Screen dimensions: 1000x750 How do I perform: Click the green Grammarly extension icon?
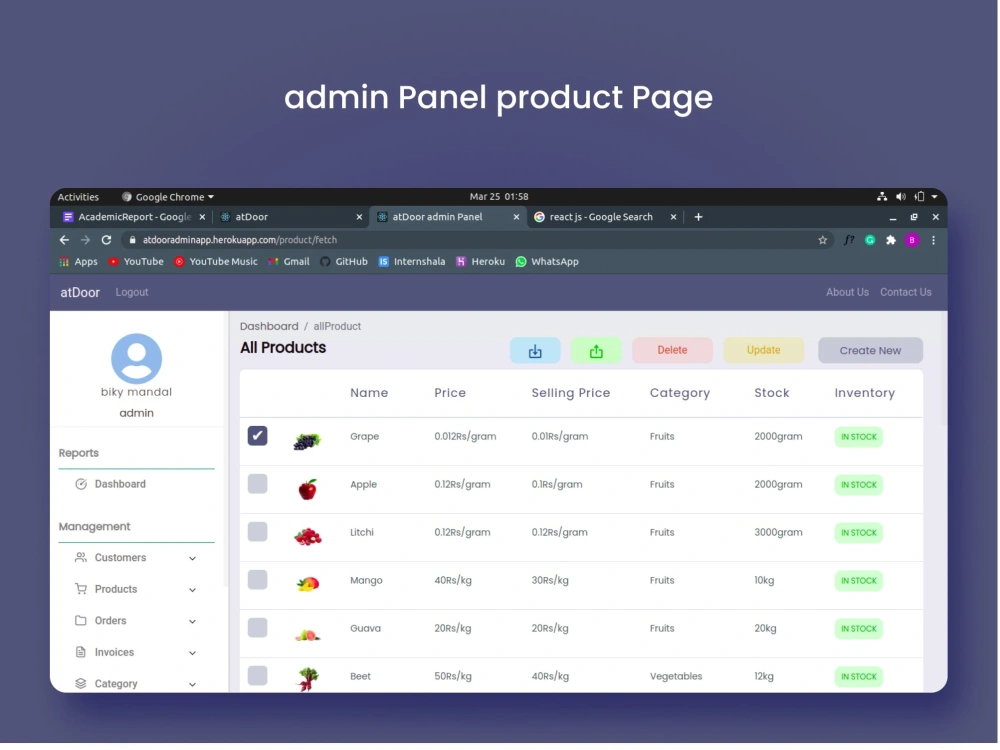point(871,240)
